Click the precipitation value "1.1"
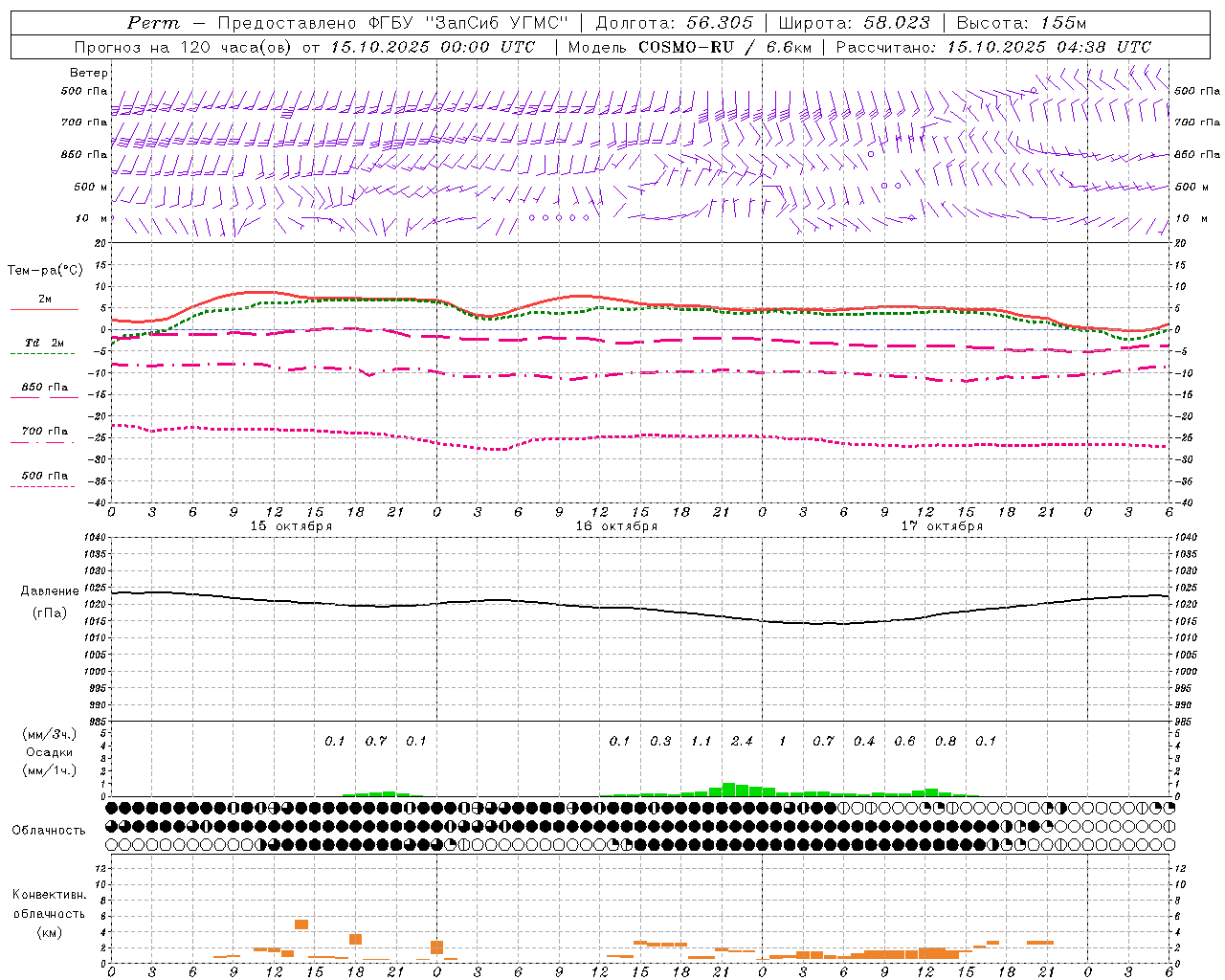This screenshot has height=980, width=1225. point(702,742)
